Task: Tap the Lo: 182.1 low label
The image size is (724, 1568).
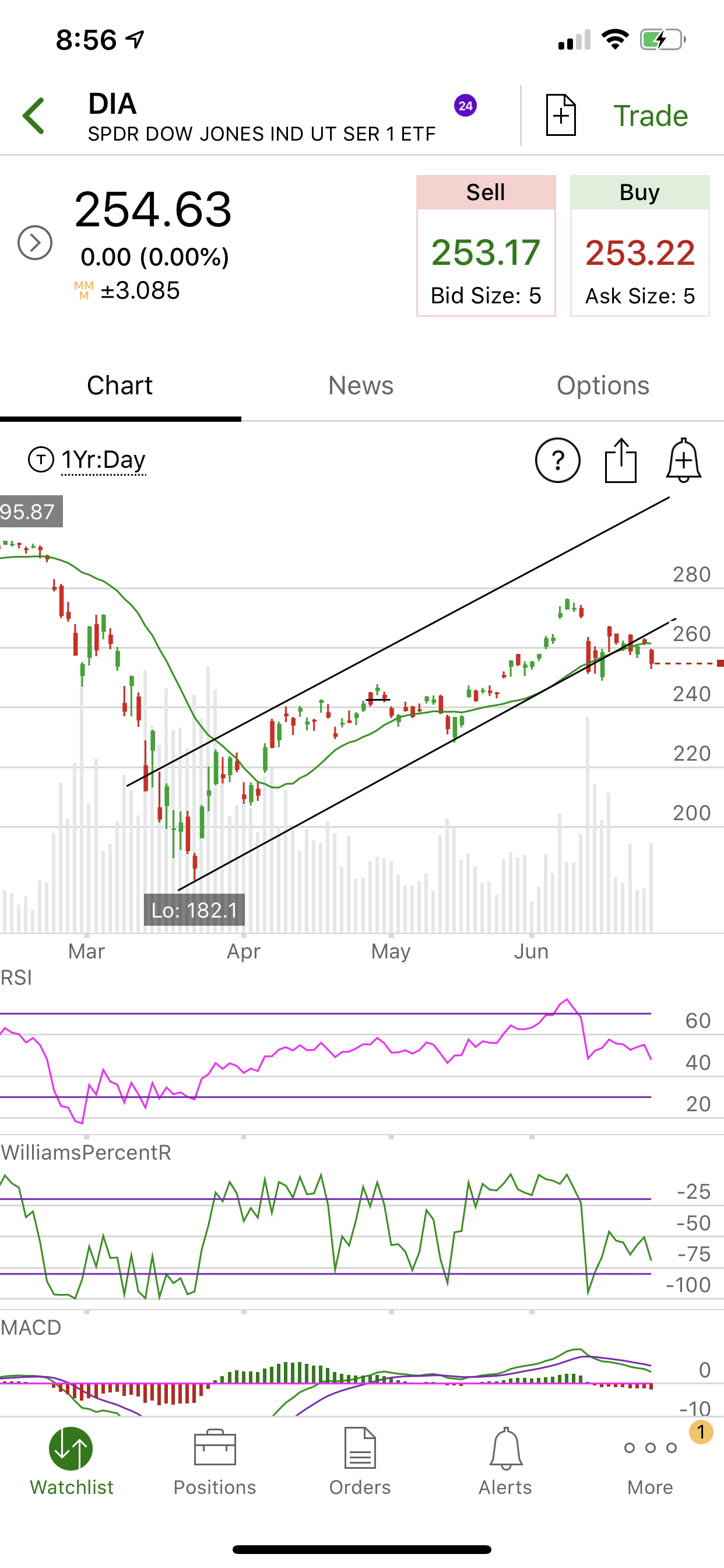Action: pyautogui.click(x=194, y=910)
